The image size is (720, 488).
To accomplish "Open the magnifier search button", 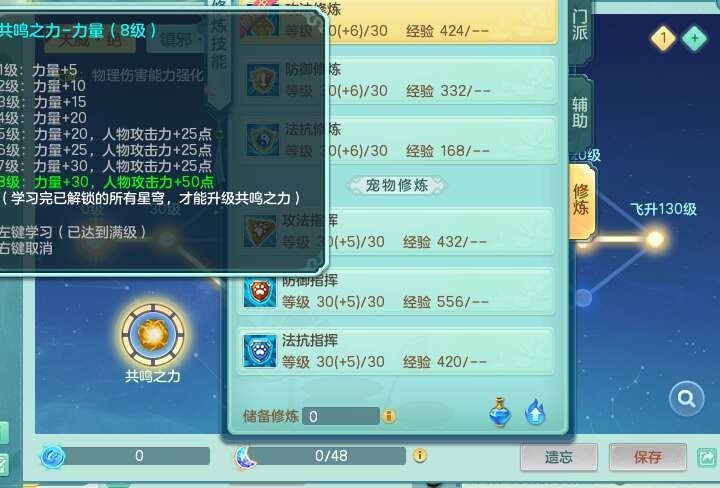I will [686, 398].
